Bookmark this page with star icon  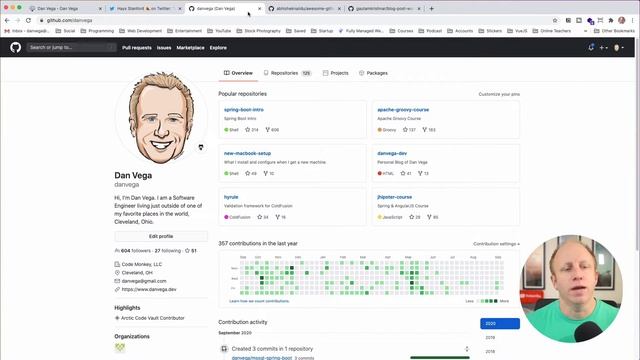555,20
